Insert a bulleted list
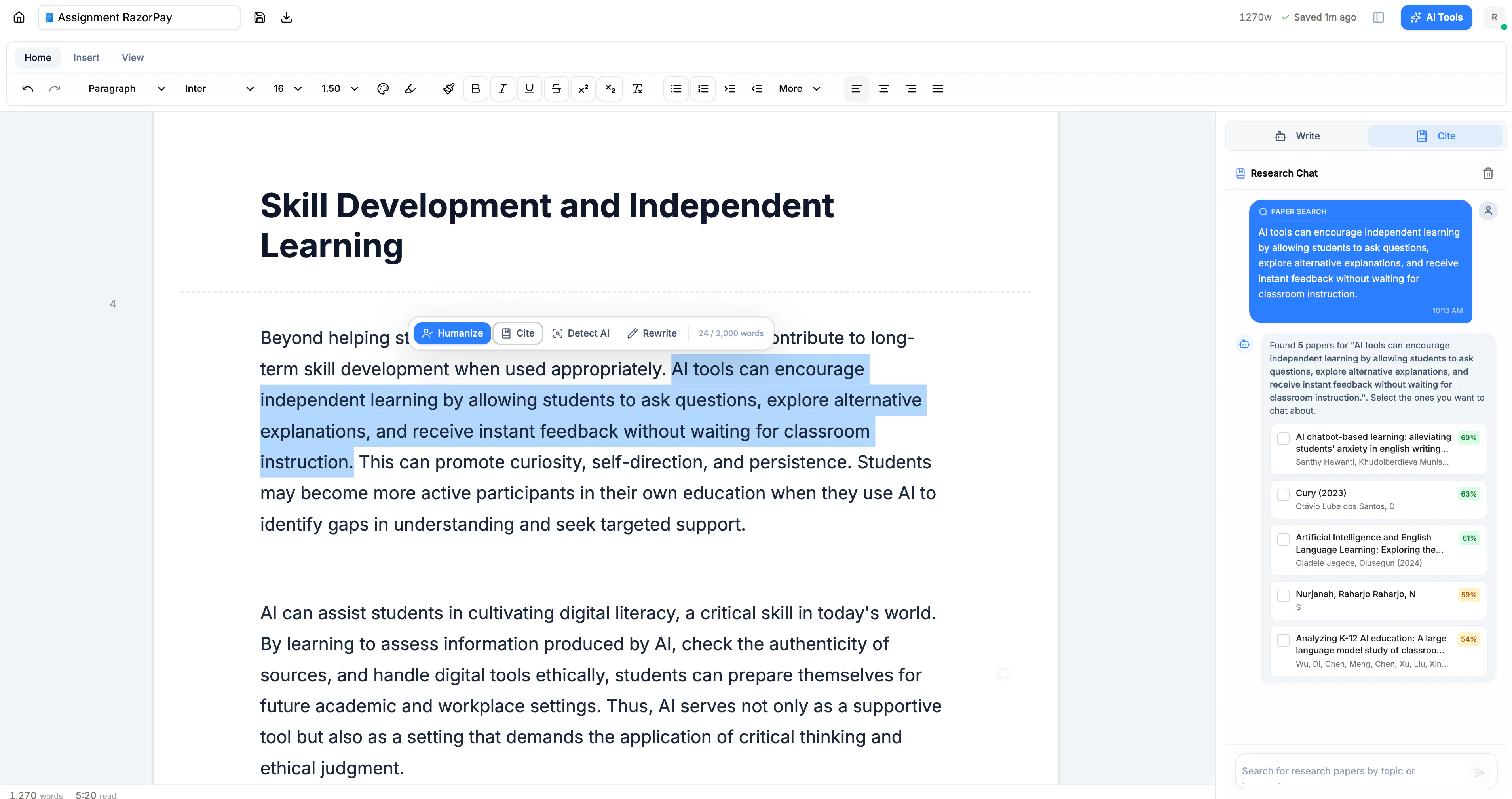 pyautogui.click(x=676, y=89)
